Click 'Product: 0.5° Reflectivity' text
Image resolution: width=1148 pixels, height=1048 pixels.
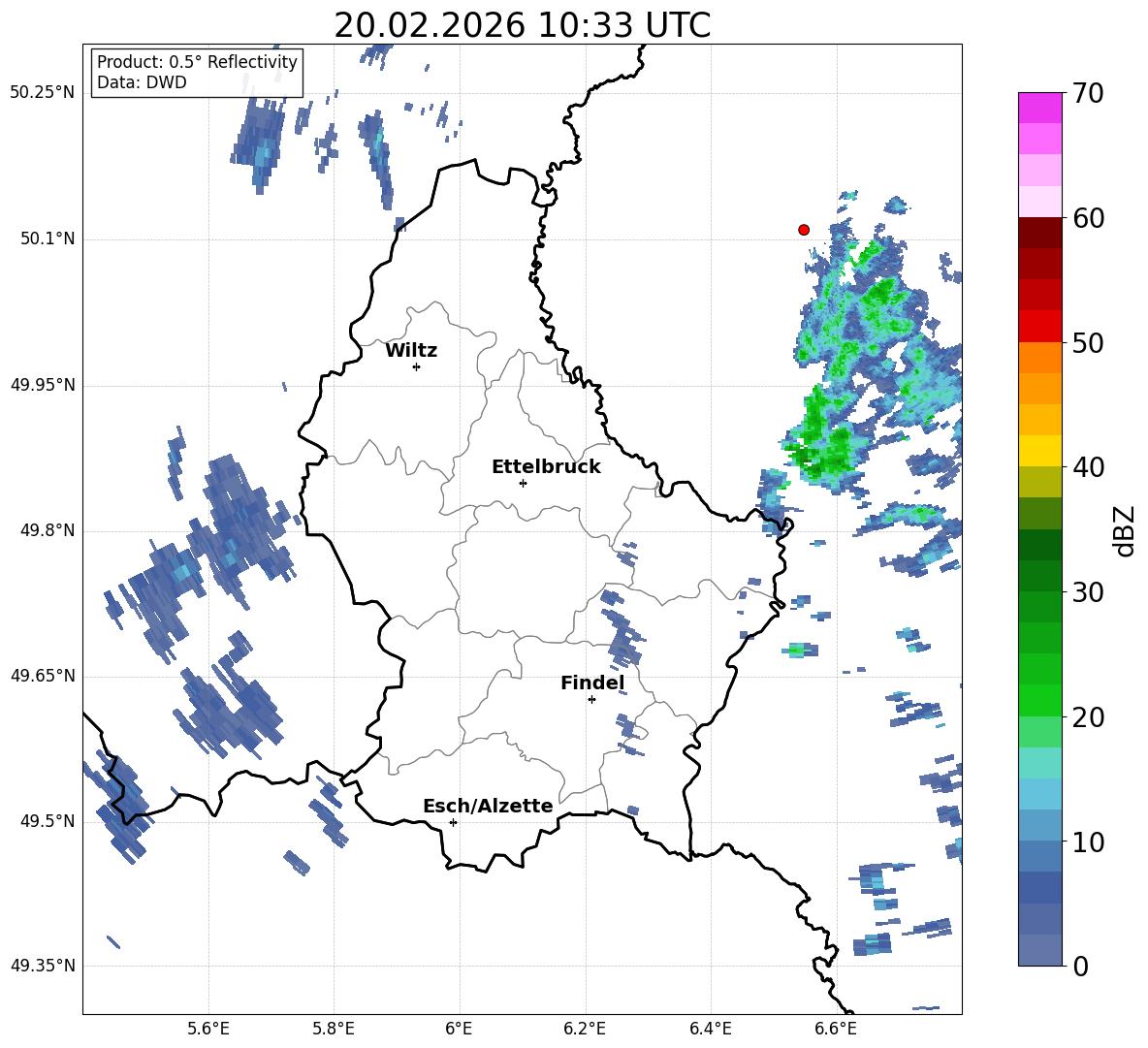197,62
